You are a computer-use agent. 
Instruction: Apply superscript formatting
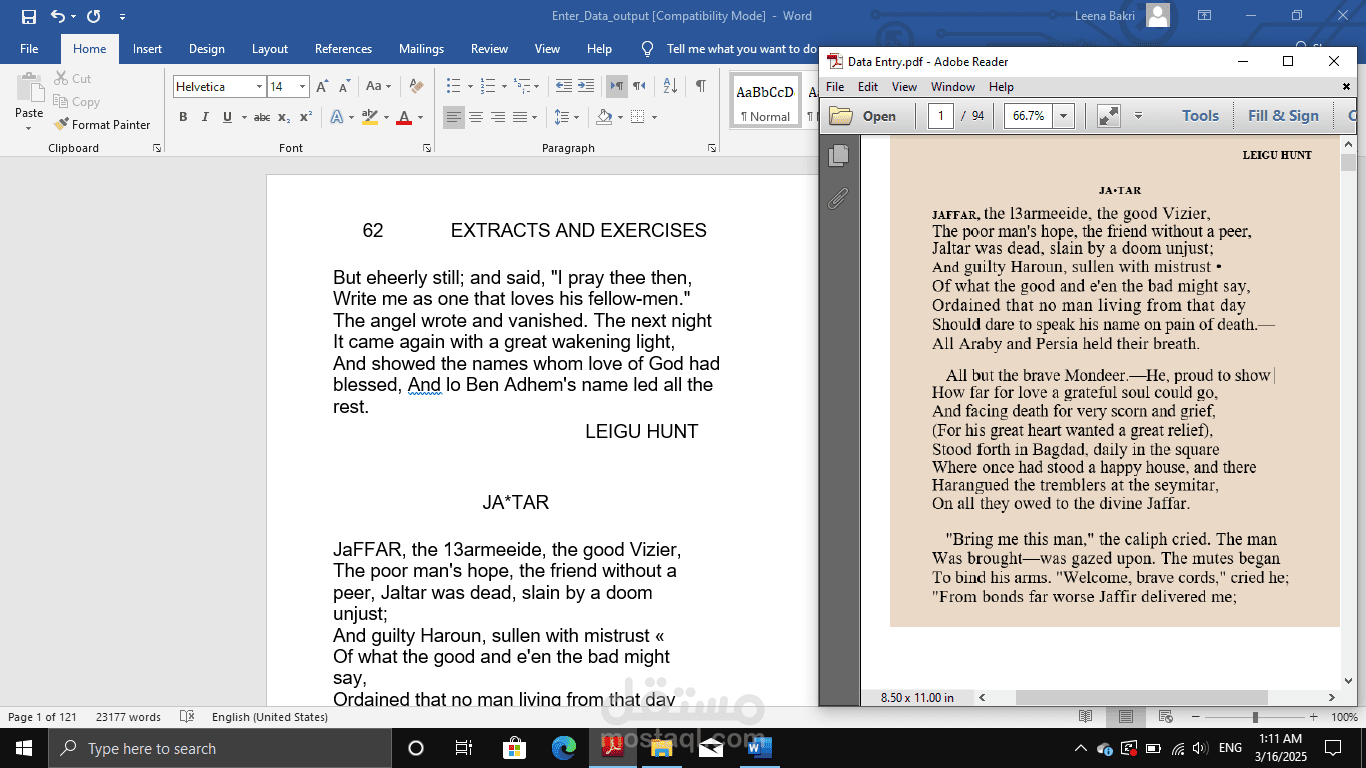pyautogui.click(x=306, y=117)
